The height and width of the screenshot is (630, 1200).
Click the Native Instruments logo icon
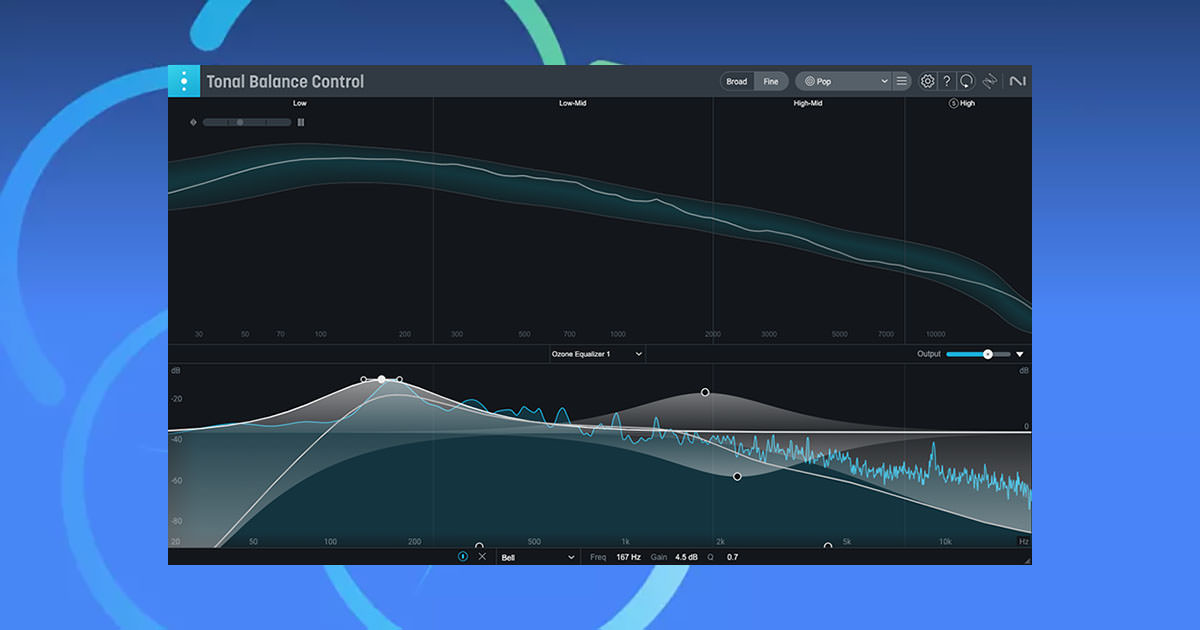(x=1018, y=81)
